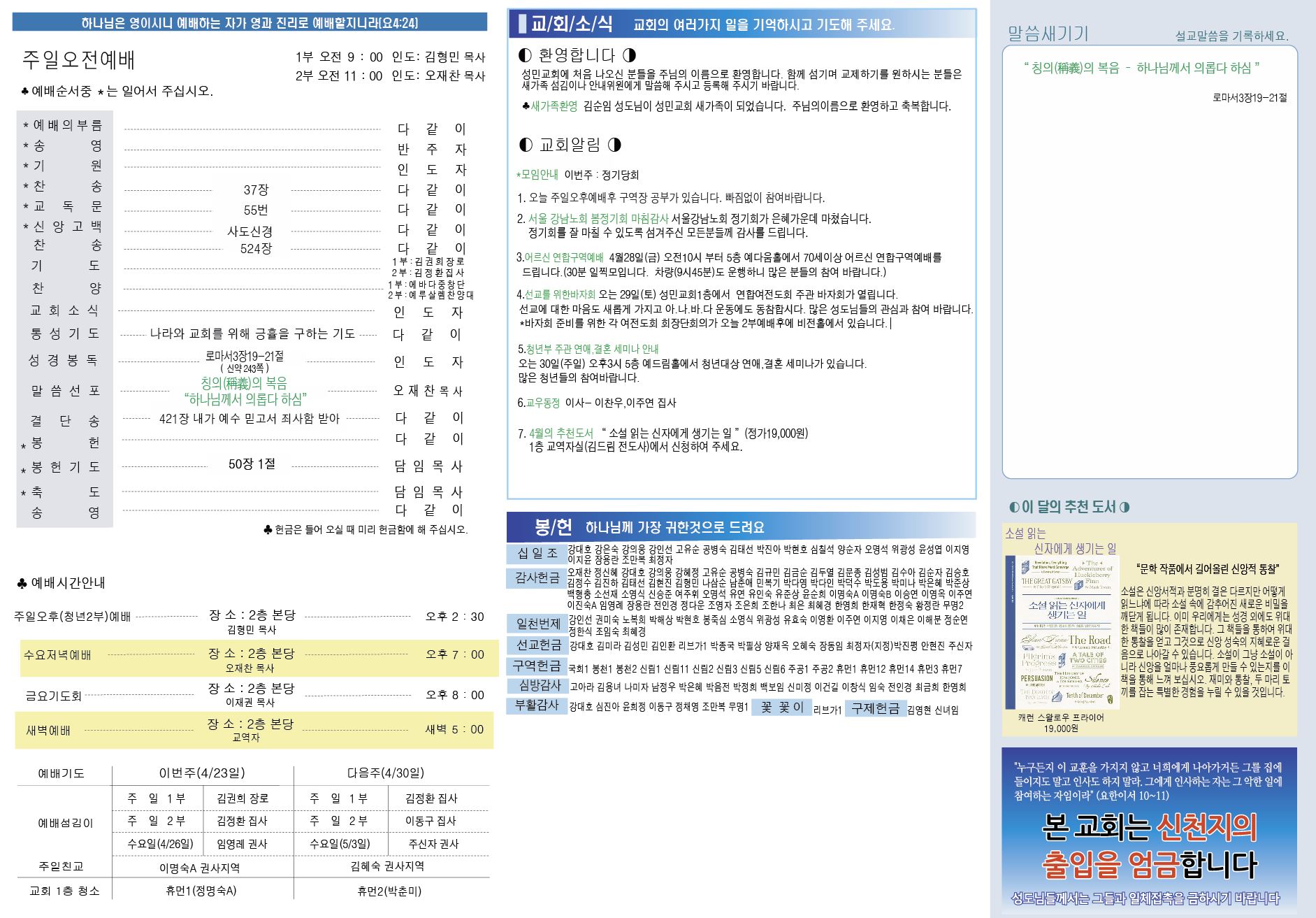Viewport: 1316px width, 918px height.
Task: Click the highlighted row '새벽예배'
Action: click(255, 730)
